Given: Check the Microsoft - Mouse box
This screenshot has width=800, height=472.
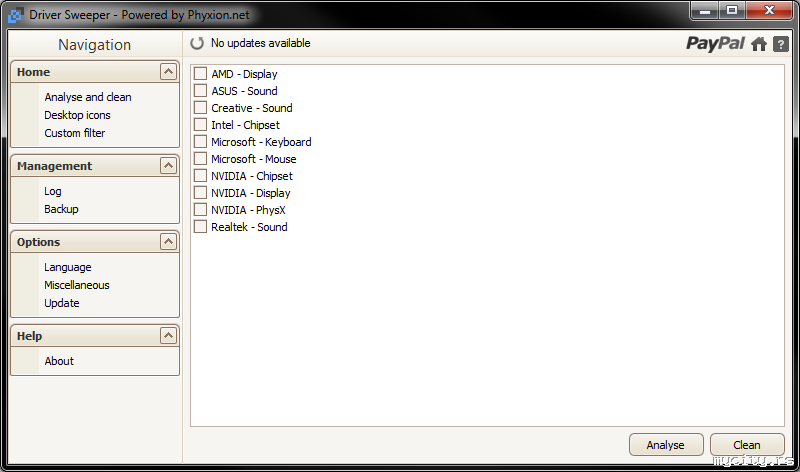Looking at the screenshot, I should 201,159.
